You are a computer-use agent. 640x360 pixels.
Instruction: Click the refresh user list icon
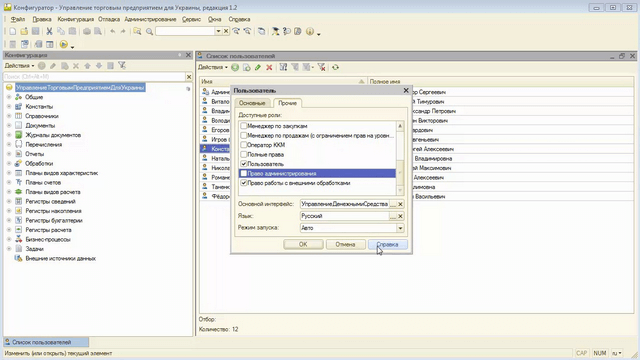[335, 68]
